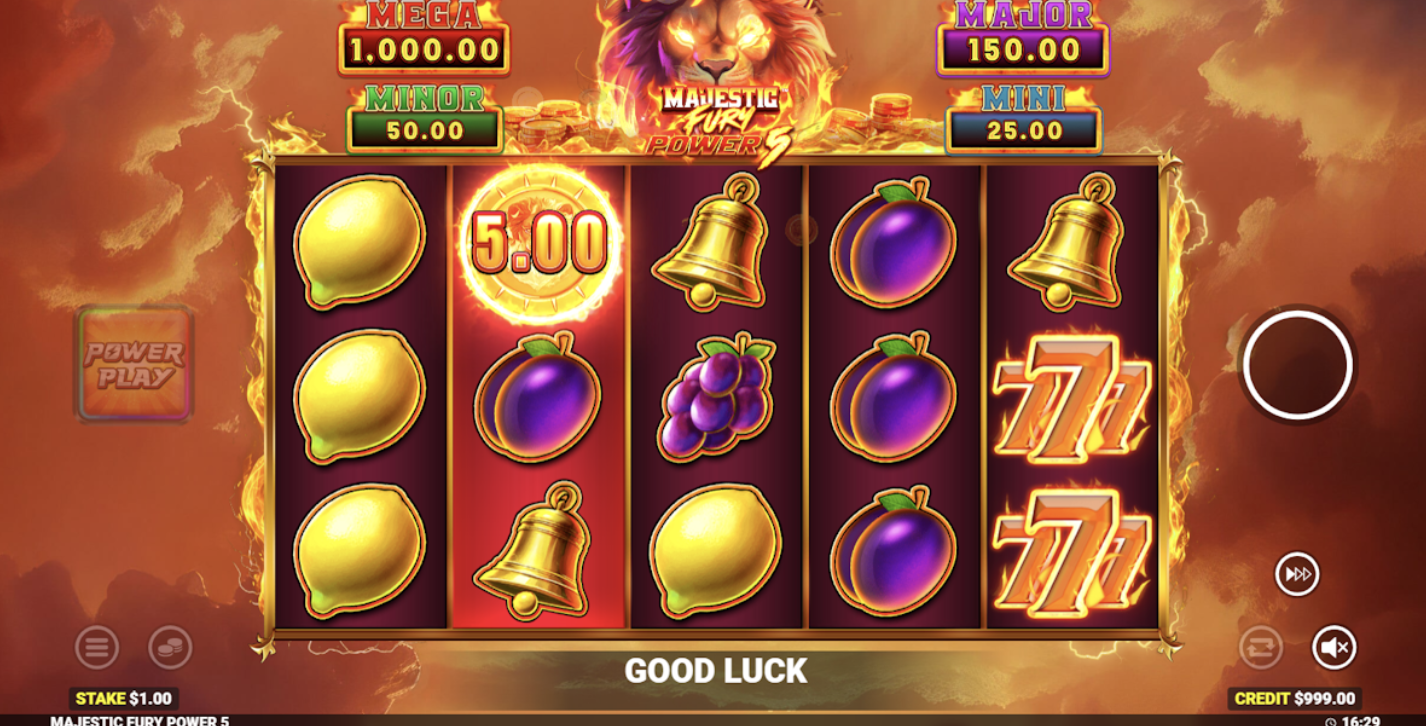Click the grapes symbol on middle reel
Image resolution: width=1426 pixels, height=726 pixels.
point(716,397)
